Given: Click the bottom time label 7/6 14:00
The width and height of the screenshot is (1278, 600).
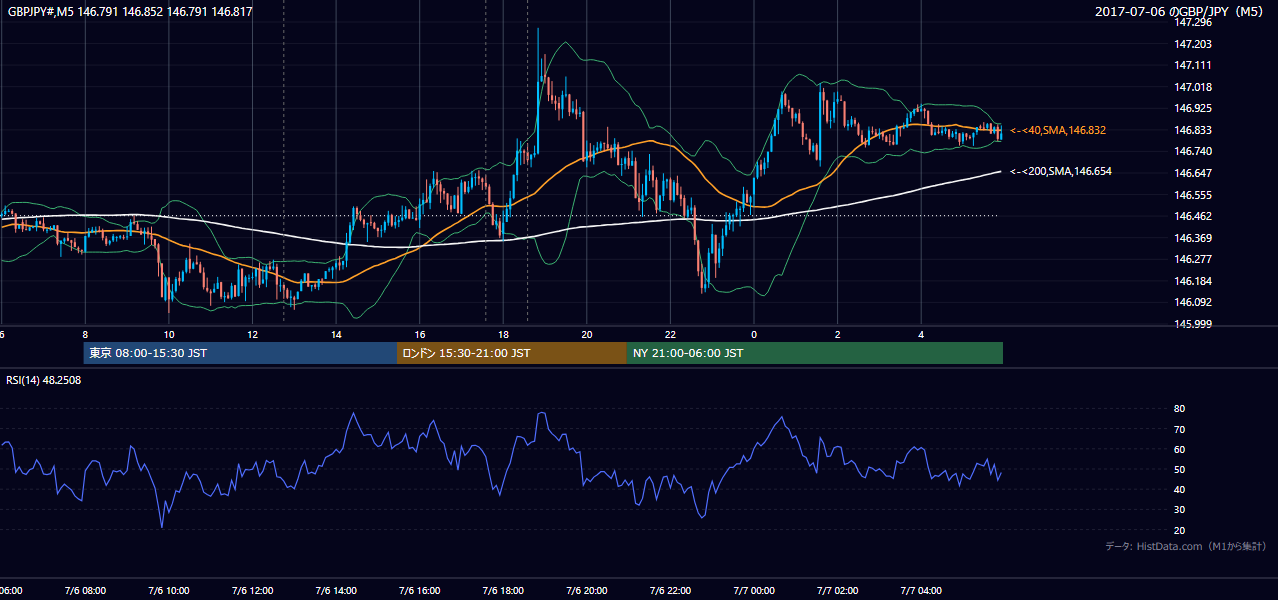Looking at the screenshot, I should [336, 591].
